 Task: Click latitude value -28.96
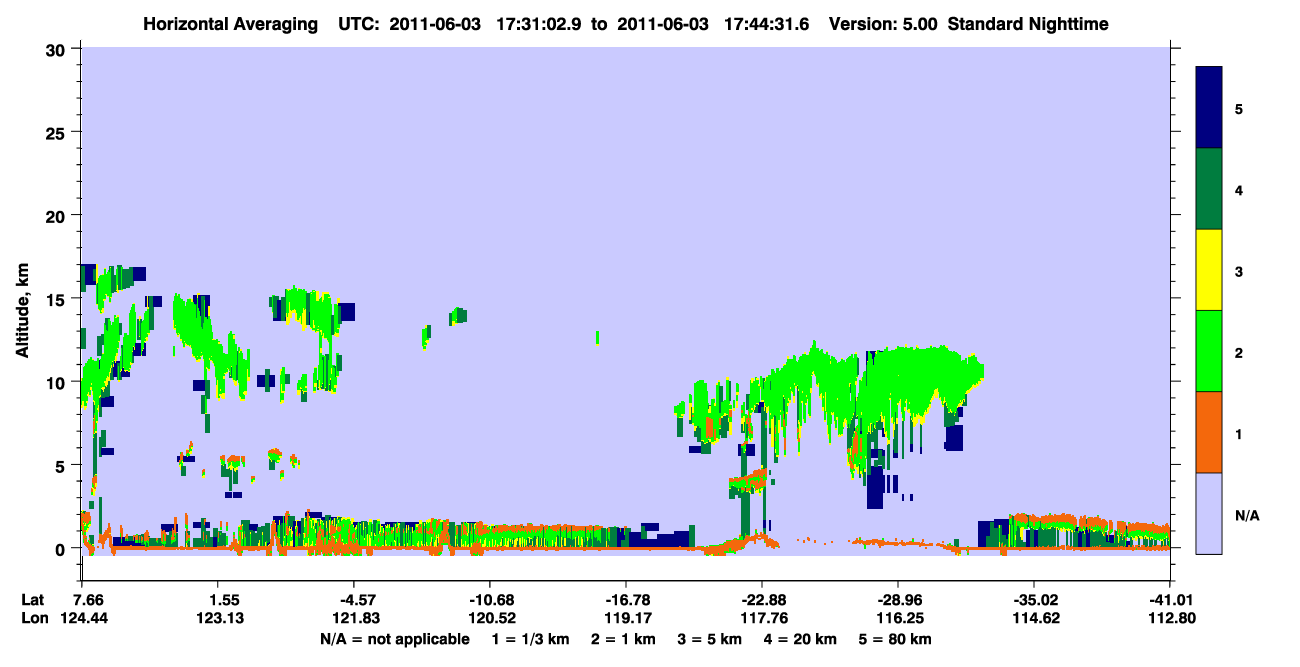(898, 600)
